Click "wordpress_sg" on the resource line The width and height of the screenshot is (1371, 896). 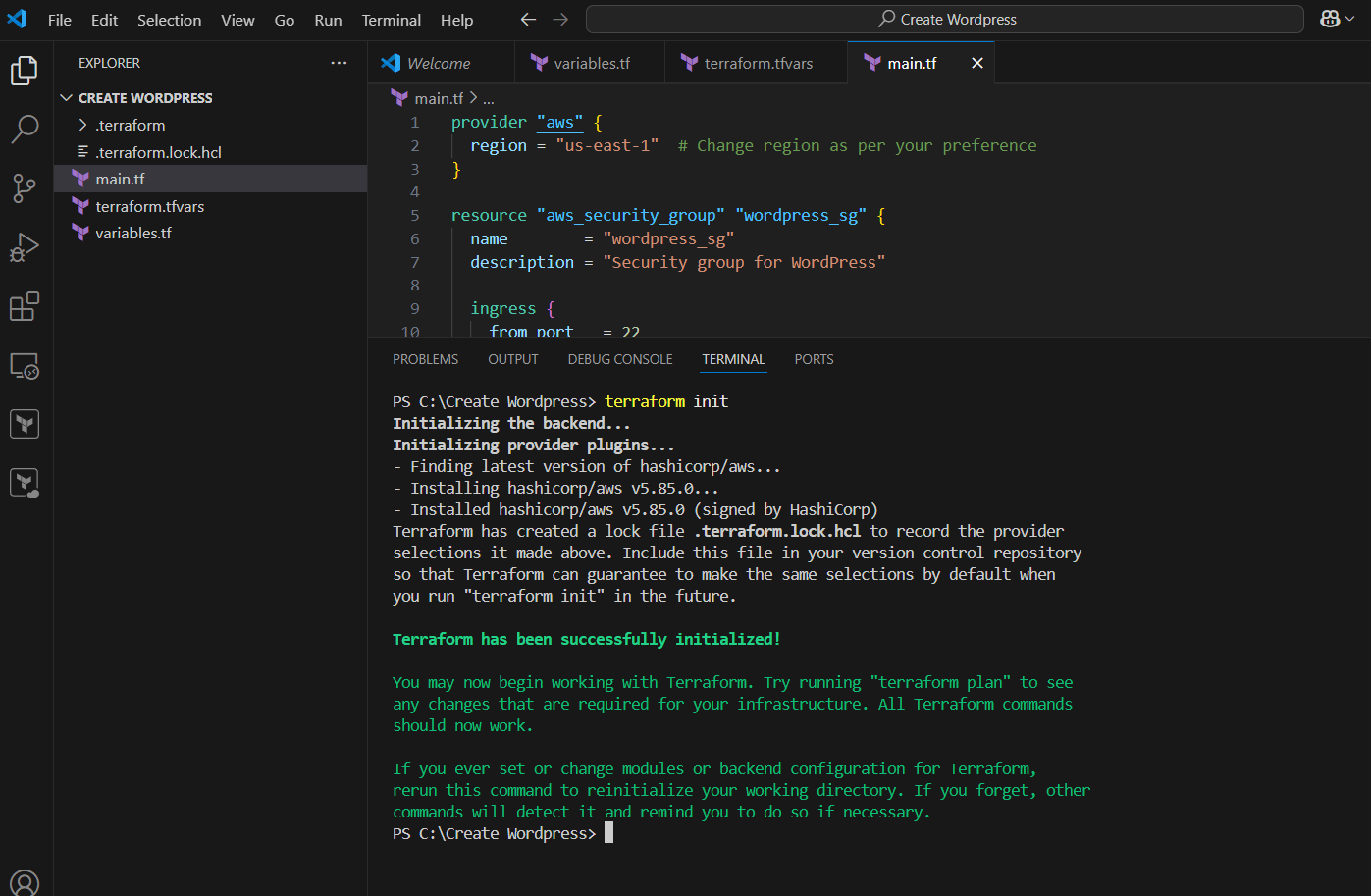coord(801,215)
